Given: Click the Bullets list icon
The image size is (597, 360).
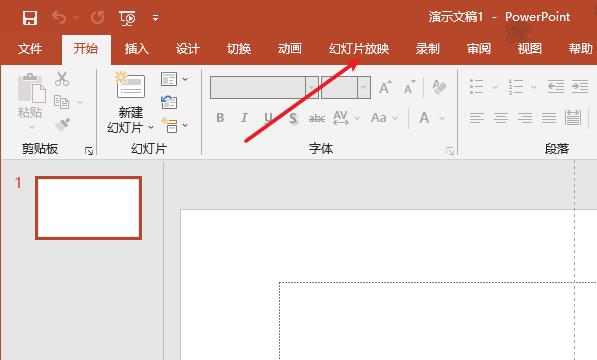Looking at the screenshot, I should coord(477,87).
